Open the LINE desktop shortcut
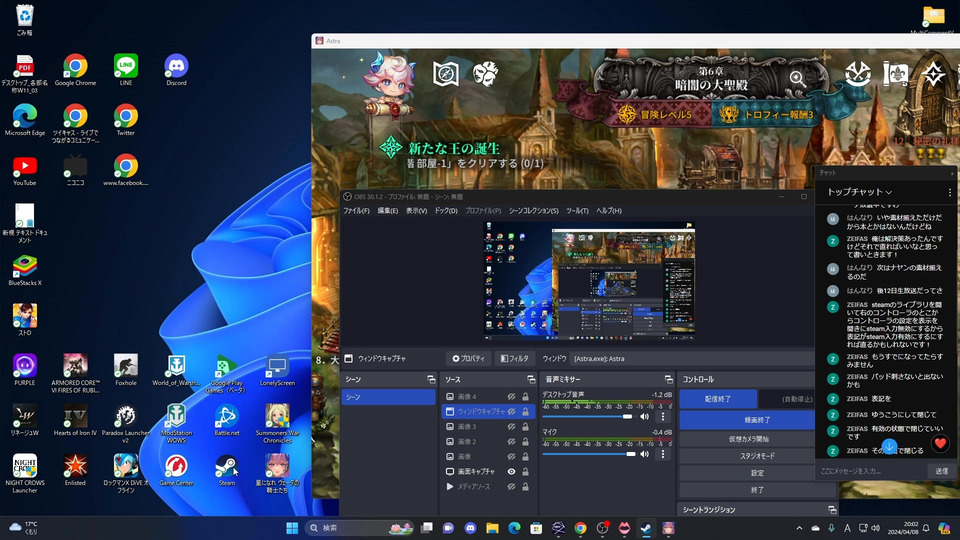 126,70
